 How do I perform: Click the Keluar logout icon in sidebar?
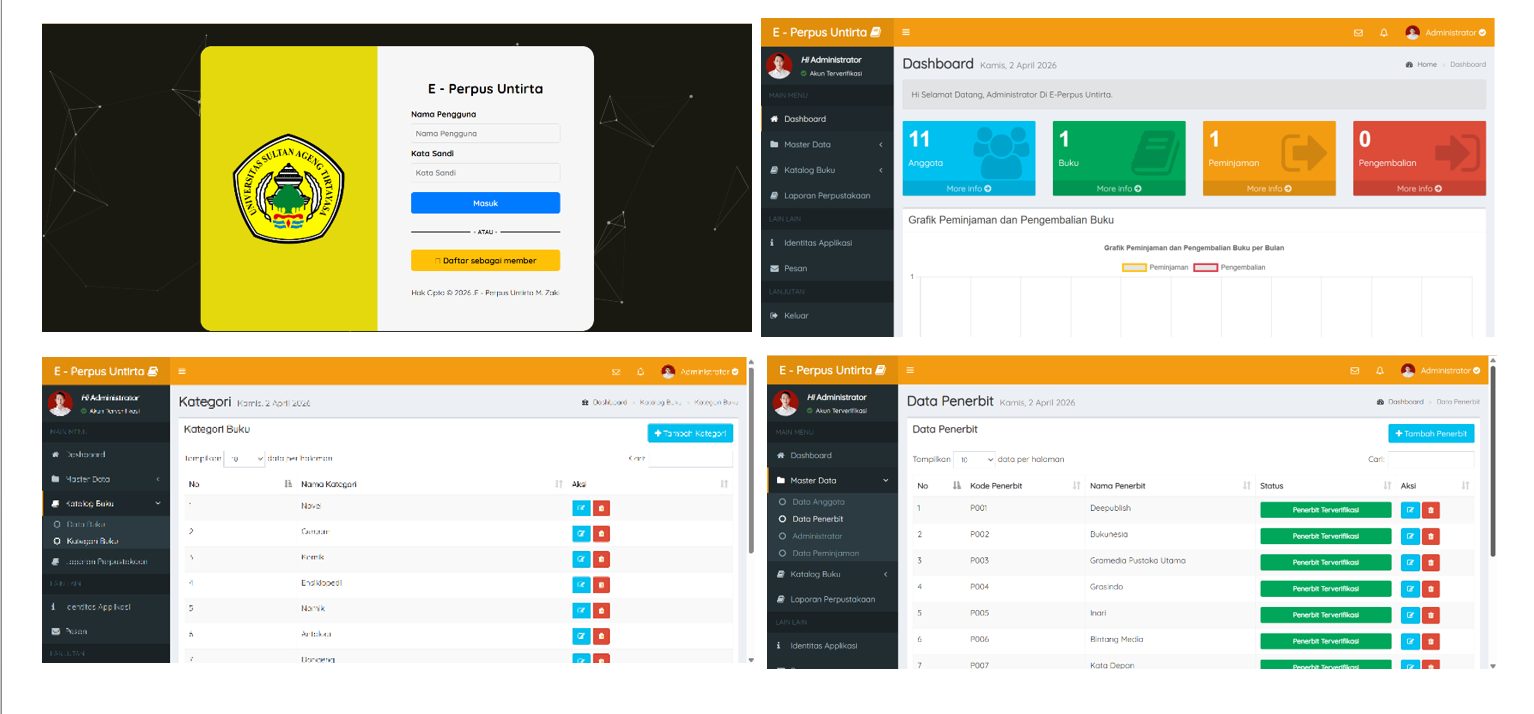click(x=774, y=316)
